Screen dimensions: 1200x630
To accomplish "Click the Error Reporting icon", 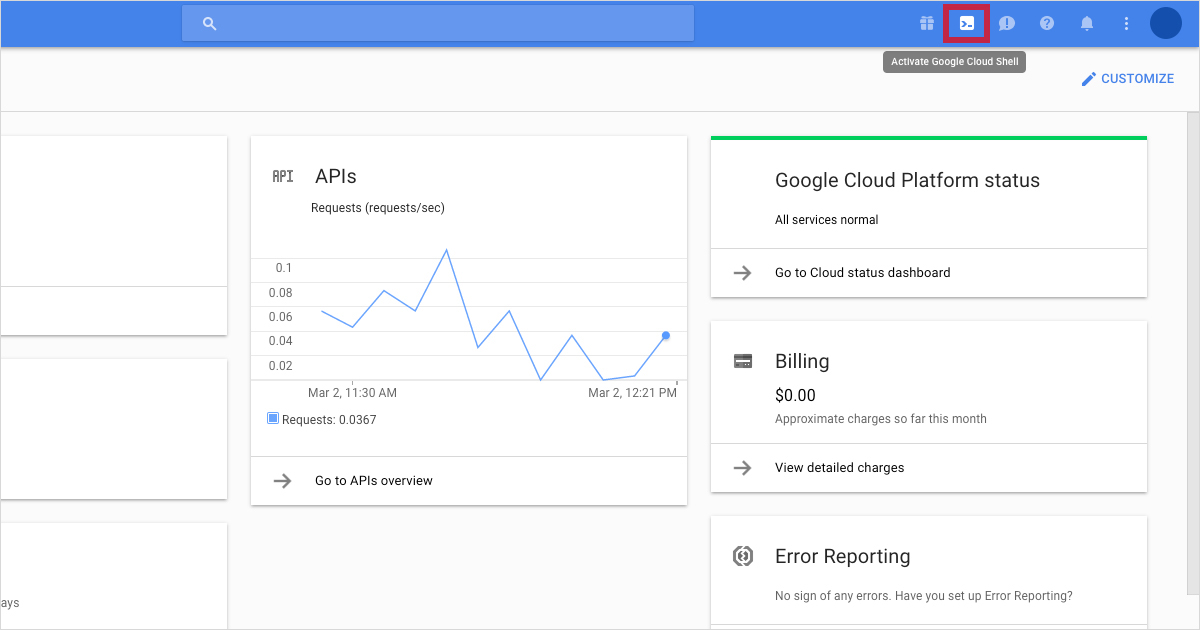I will (x=743, y=556).
